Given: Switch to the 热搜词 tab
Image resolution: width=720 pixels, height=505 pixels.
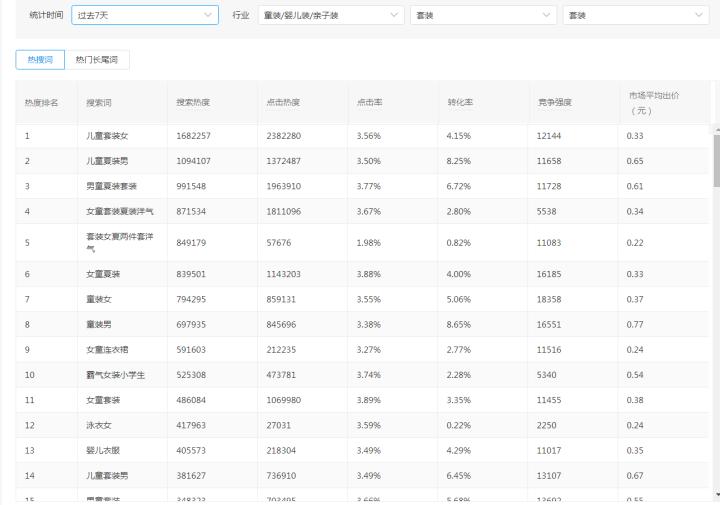Looking at the screenshot, I should 40,60.
